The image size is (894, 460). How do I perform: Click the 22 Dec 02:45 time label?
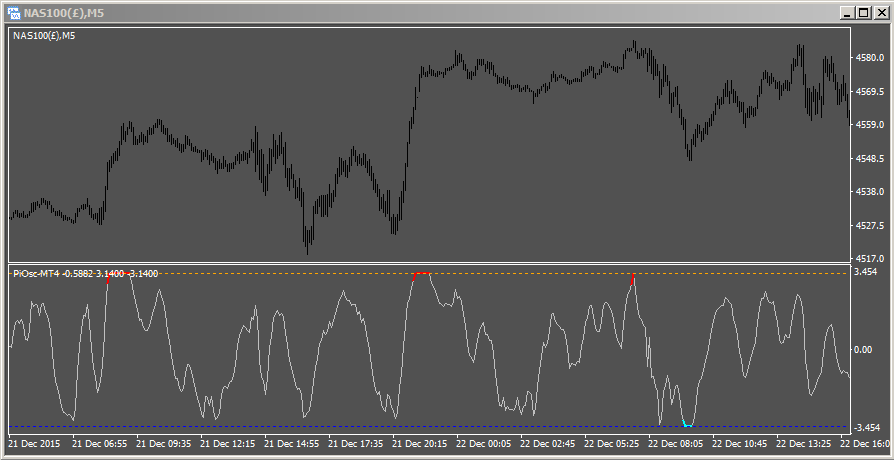point(547,443)
